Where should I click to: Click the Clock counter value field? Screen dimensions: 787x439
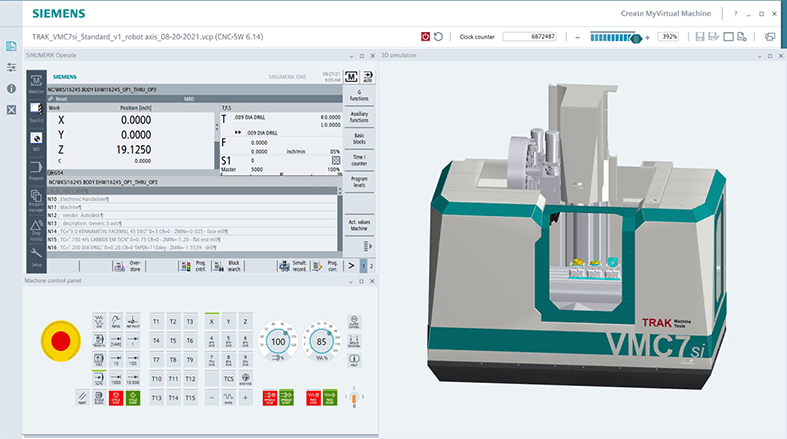pyautogui.click(x=530, y=37)
